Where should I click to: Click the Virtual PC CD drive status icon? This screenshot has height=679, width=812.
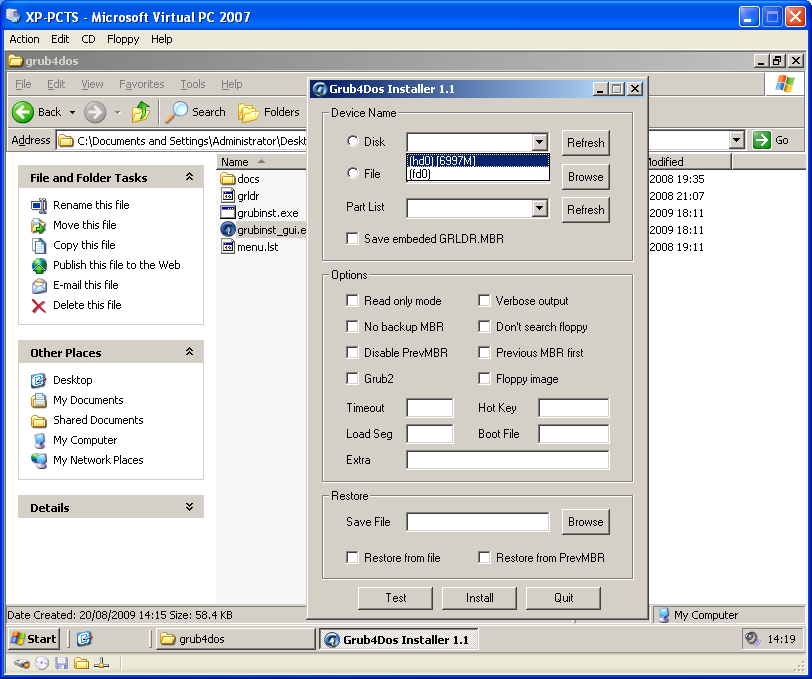(42, 663)
